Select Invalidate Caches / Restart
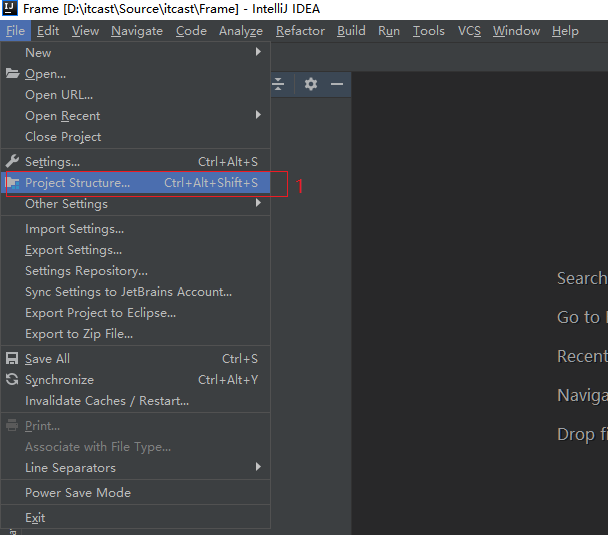 click(107, 401)
